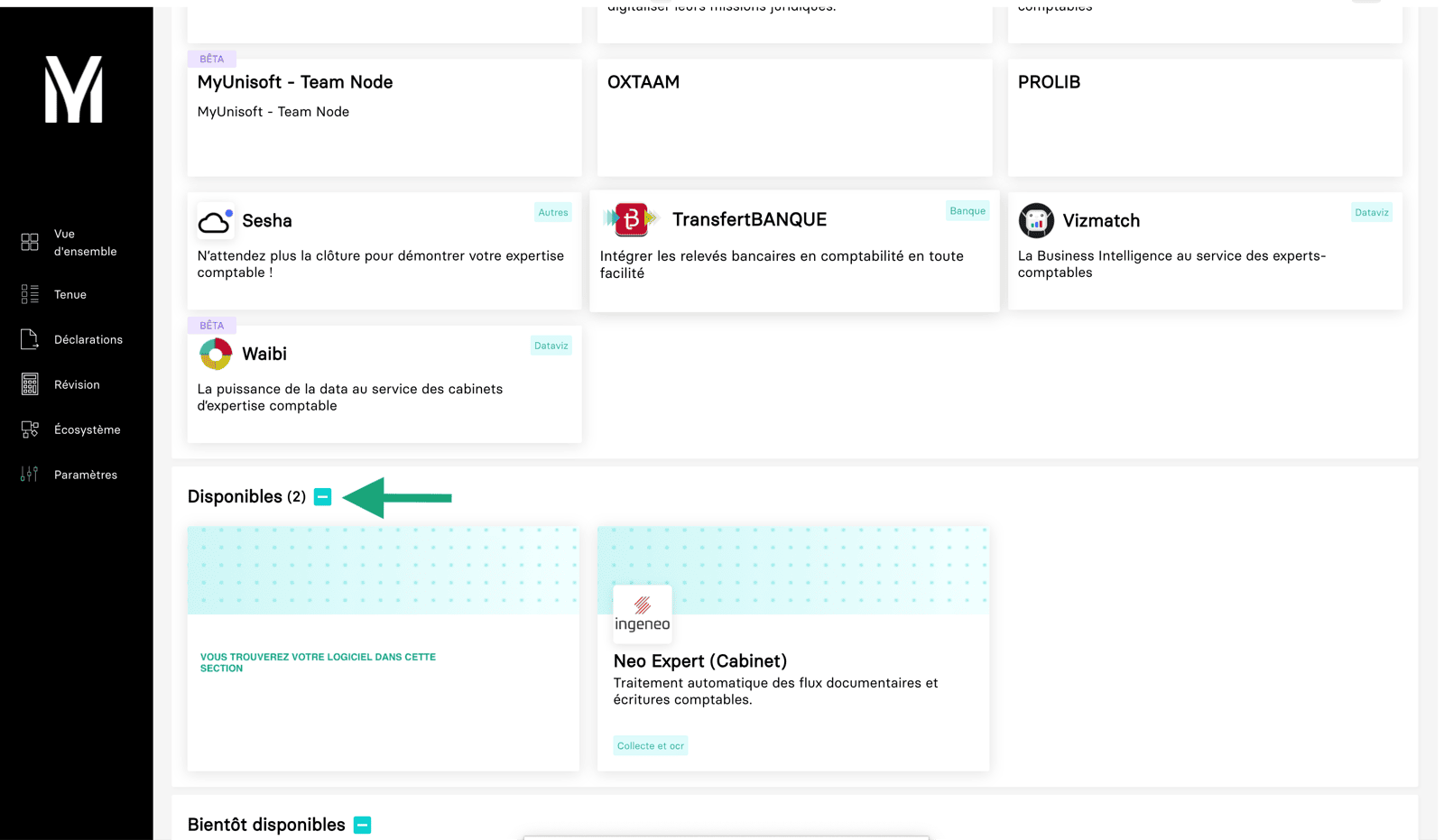Click the BÊTA badge above MyUnisoft - Team Node

pos(212,59)
